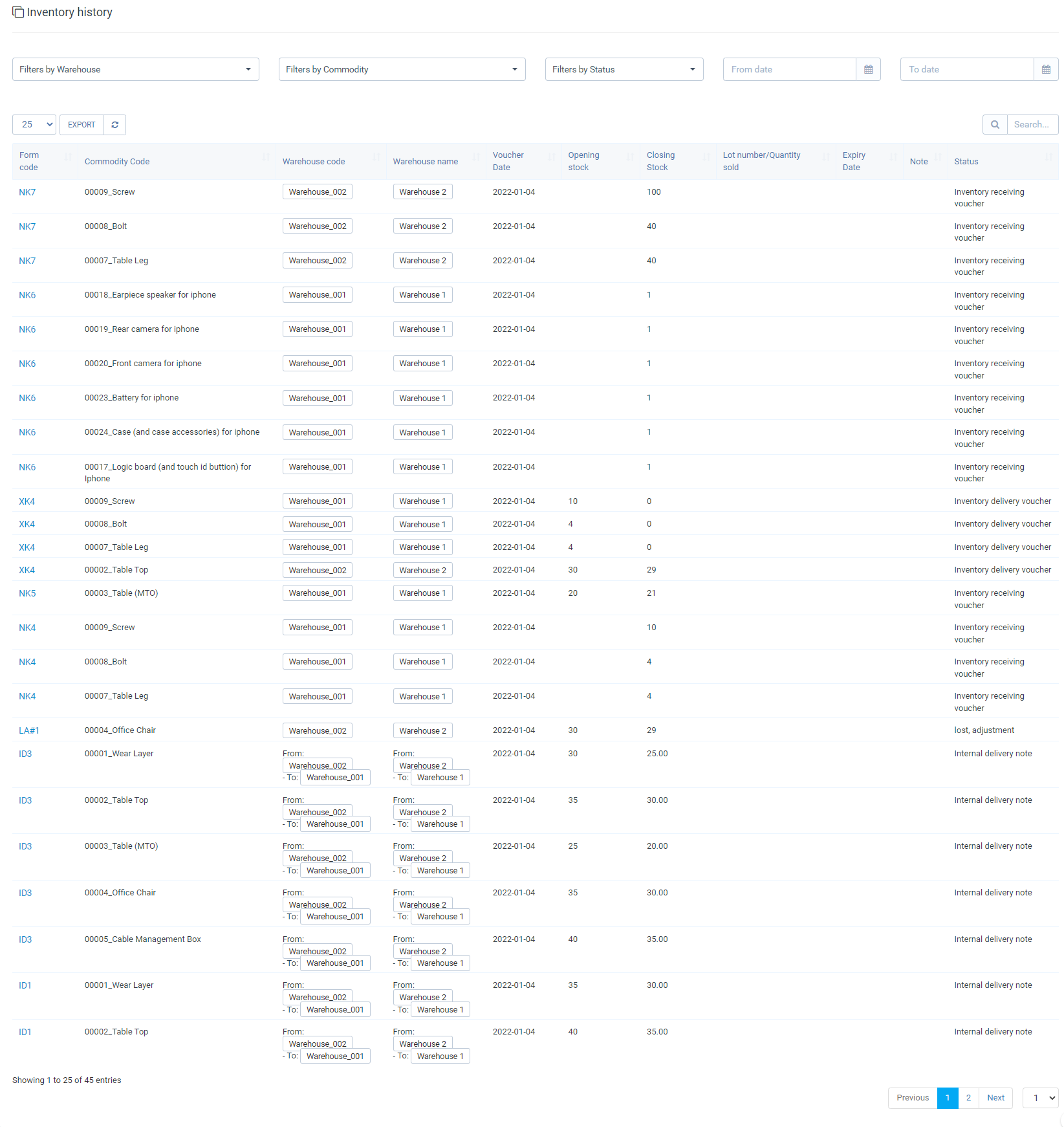Click Inventory delivery voucher for 00002_Table Top
This screenshot has width=1064, height=1127.
click(x=1003, y=570)
